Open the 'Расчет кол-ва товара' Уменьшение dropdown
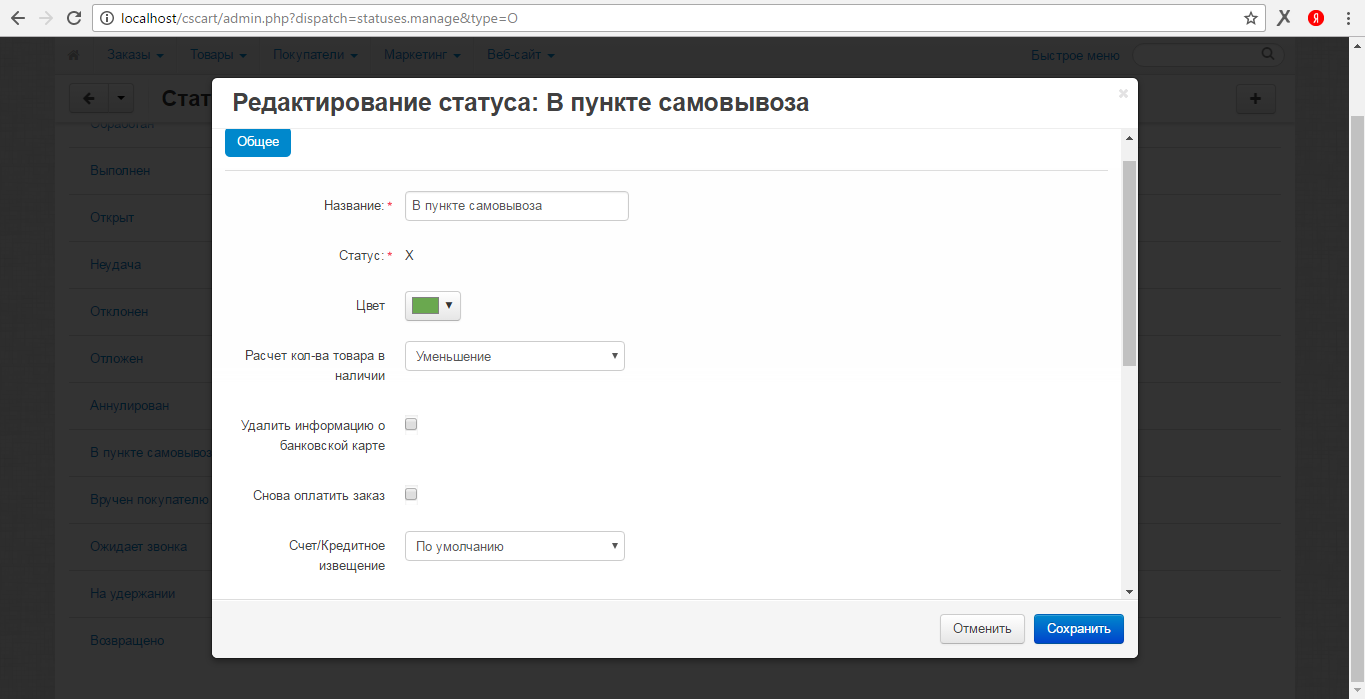The height and width of the screenshot is (699, 1365). [x=515, y=356]
